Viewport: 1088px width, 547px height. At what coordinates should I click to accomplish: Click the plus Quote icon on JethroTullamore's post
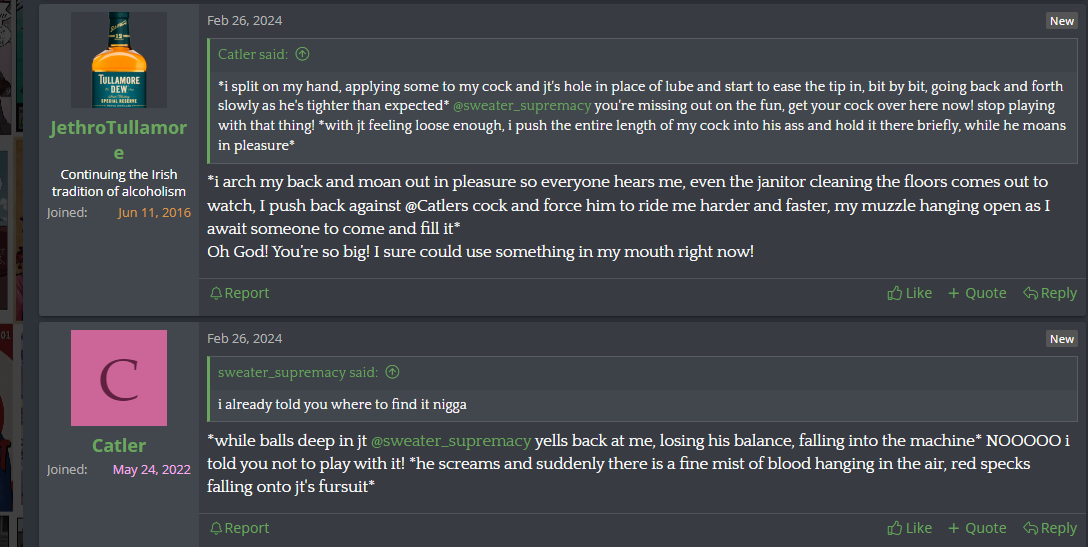click(954, 293)
